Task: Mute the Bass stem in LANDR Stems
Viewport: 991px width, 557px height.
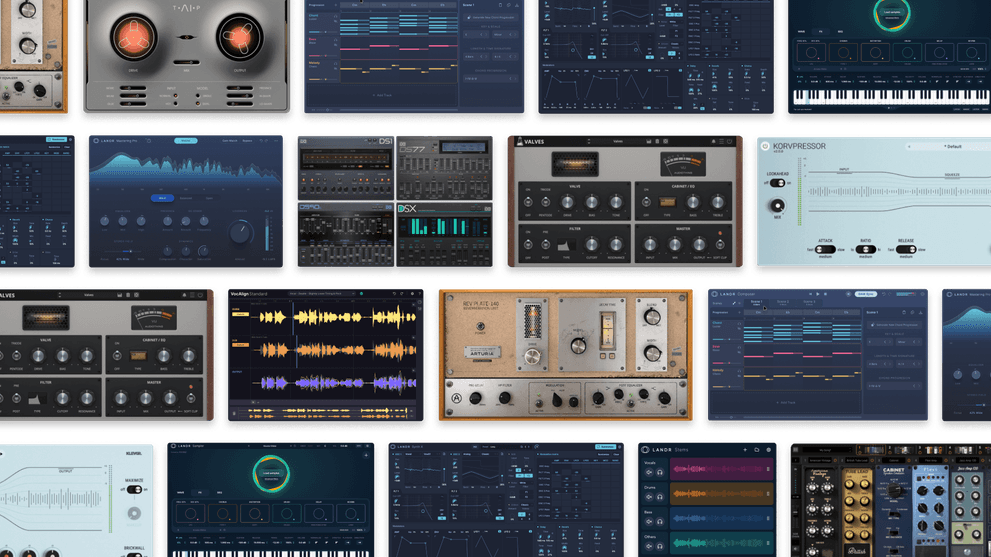Action: pyautogui.click(x=649, y=522)
